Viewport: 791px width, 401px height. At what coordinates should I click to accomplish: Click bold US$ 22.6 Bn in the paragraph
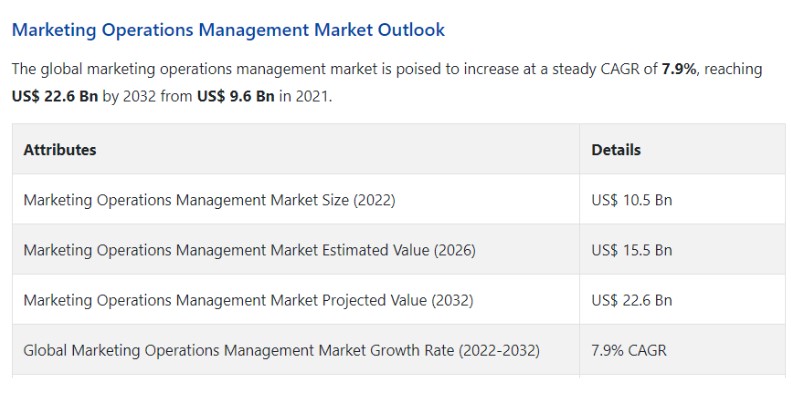[54, 97]
